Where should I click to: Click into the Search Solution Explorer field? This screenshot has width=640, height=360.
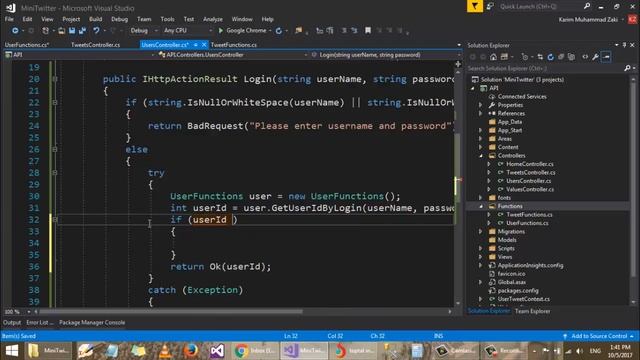click(545, 68)
